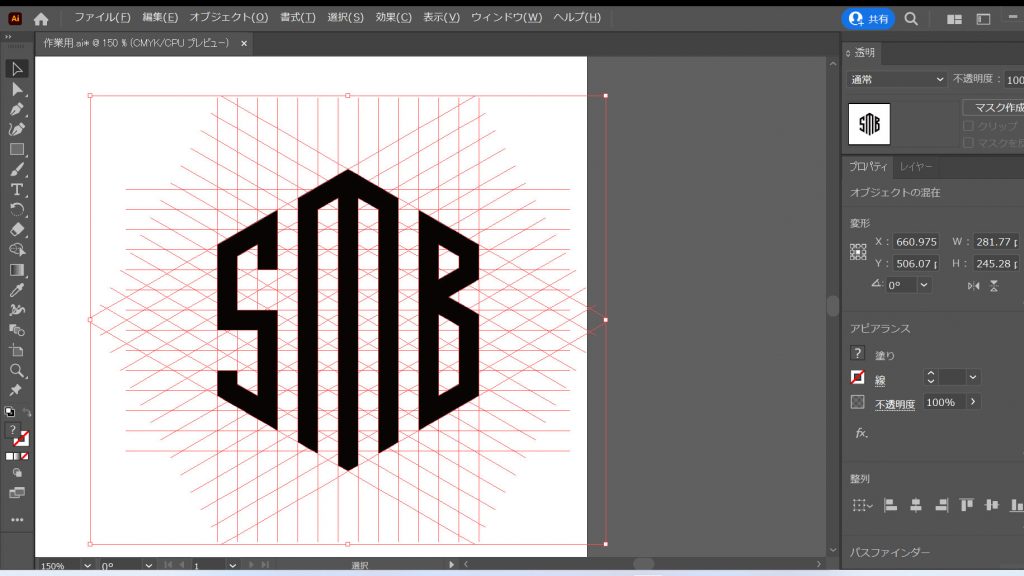Open Edit Toolbar three-dots button
Image resolution: width=1024 pixels, height=576 pixels.
17,520
